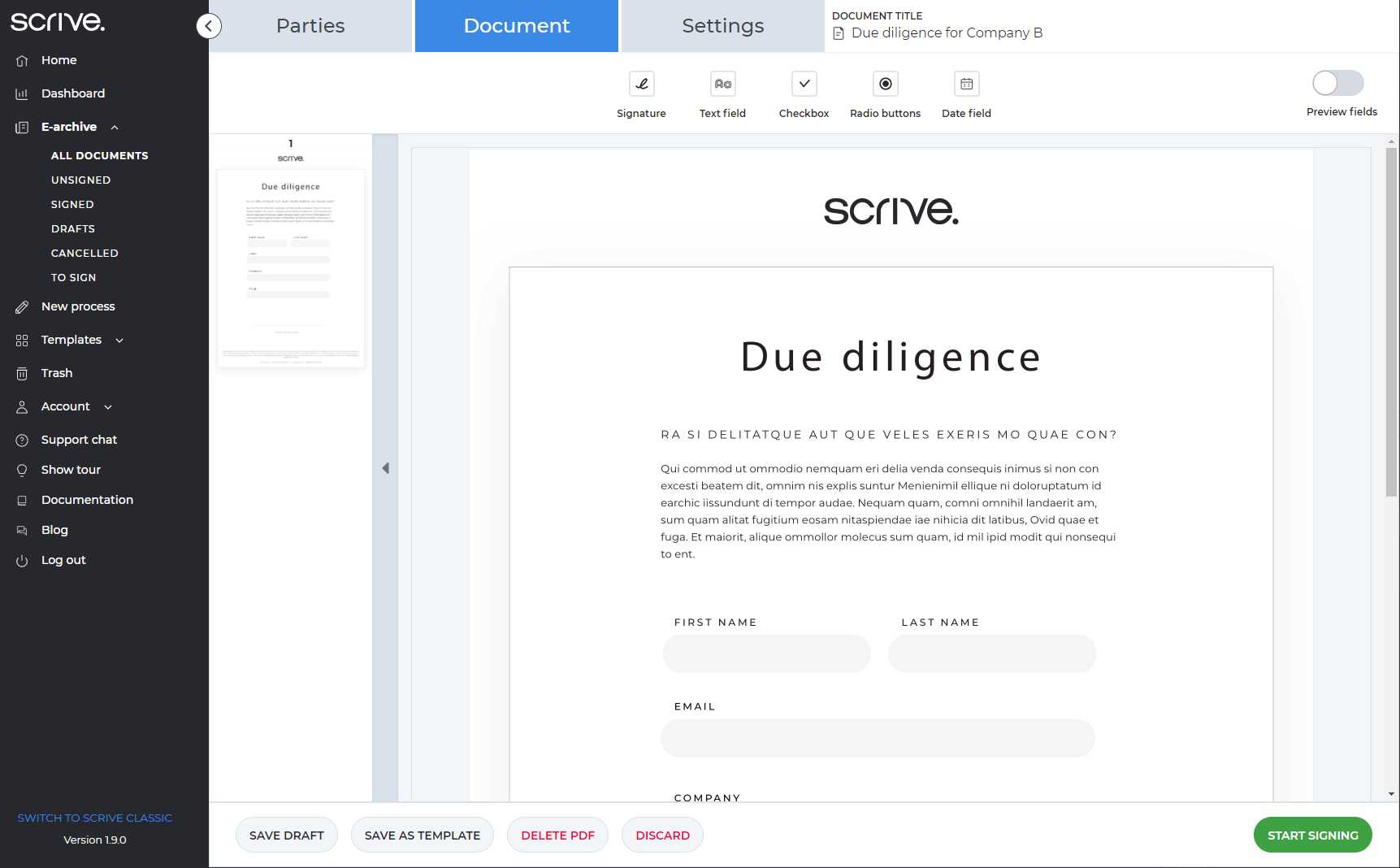
Task: Click the Trash bin icon
Action: 22,373
